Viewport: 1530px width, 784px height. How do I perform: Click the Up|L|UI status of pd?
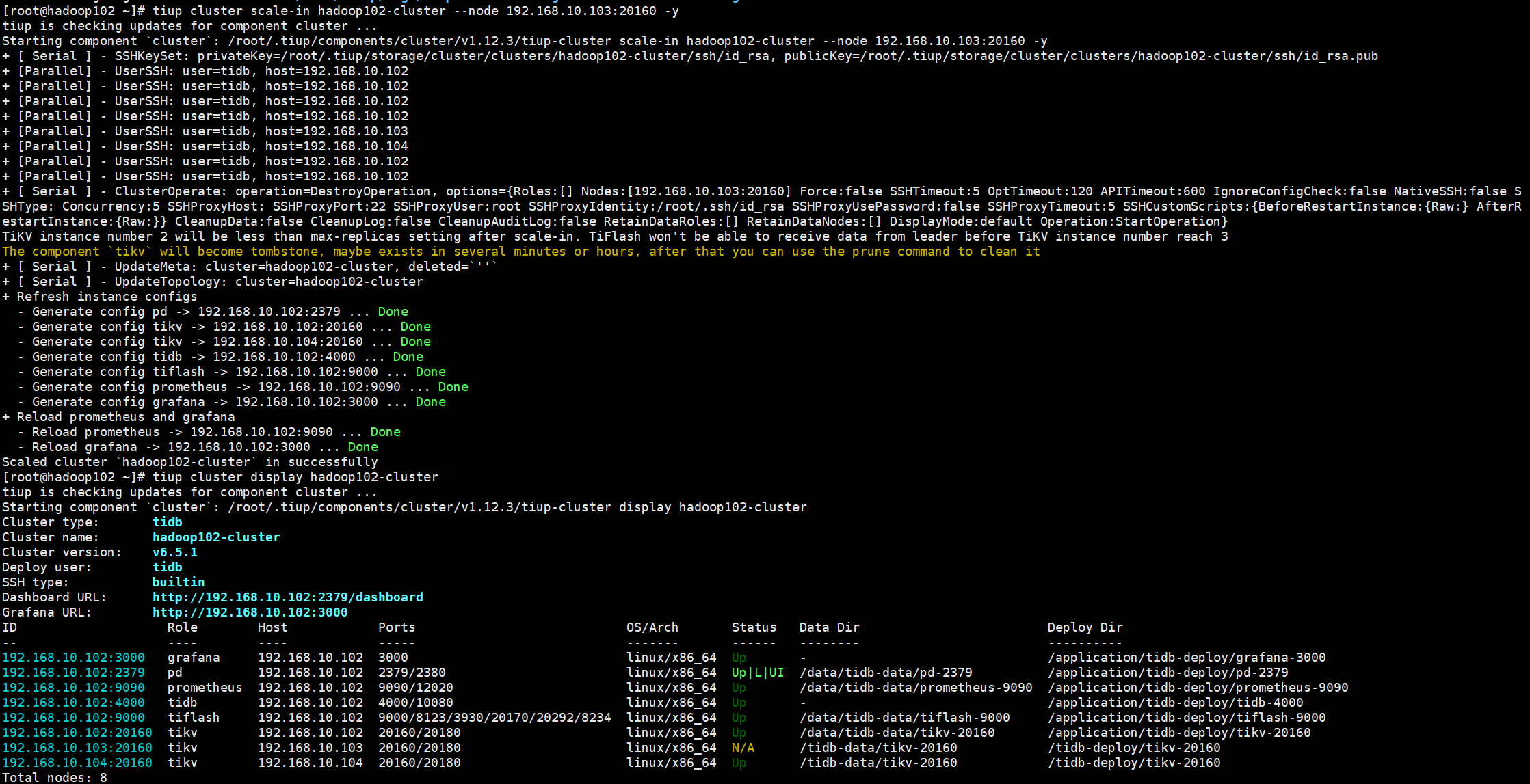click(758, 673)
